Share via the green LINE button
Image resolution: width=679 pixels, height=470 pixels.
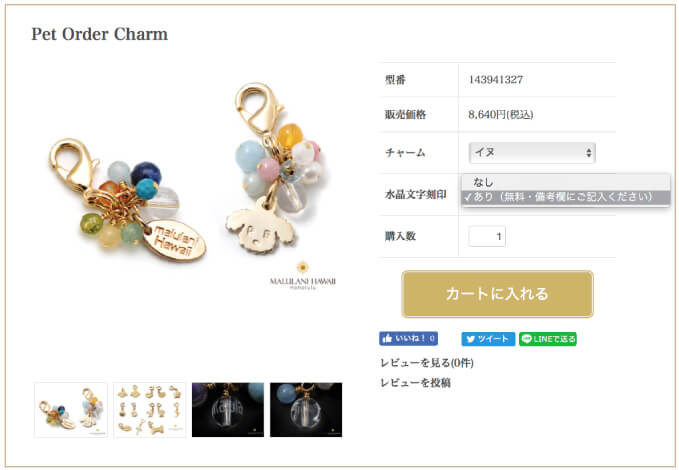tap(548, 339)
